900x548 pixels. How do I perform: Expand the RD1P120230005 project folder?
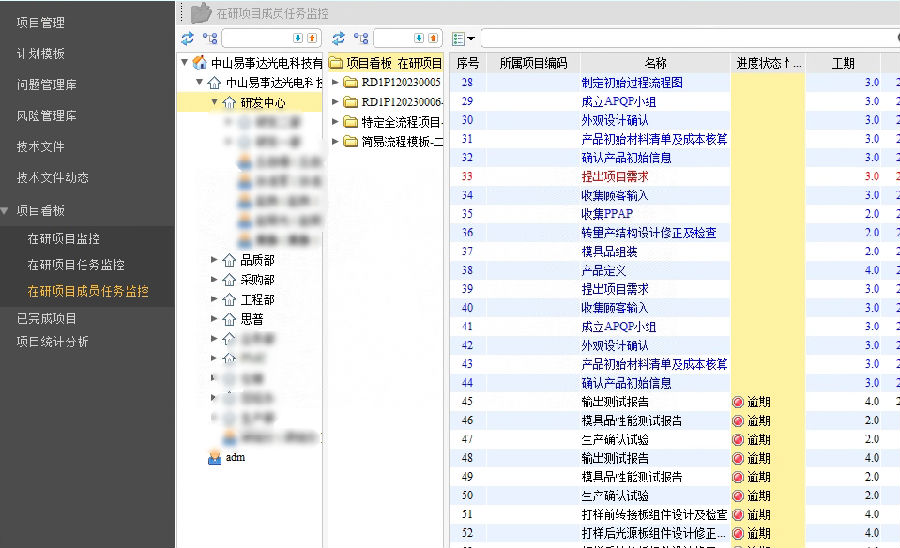pos(335,82)
